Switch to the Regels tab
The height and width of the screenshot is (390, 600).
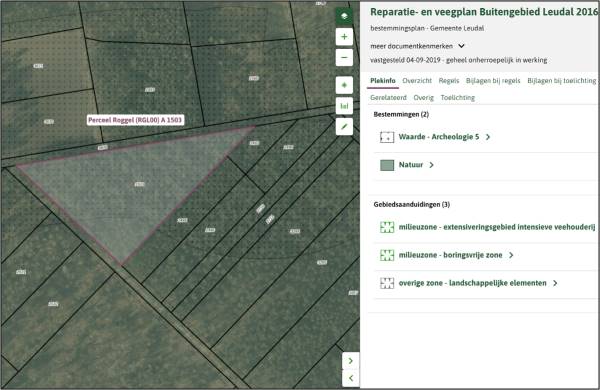point(448,81)
